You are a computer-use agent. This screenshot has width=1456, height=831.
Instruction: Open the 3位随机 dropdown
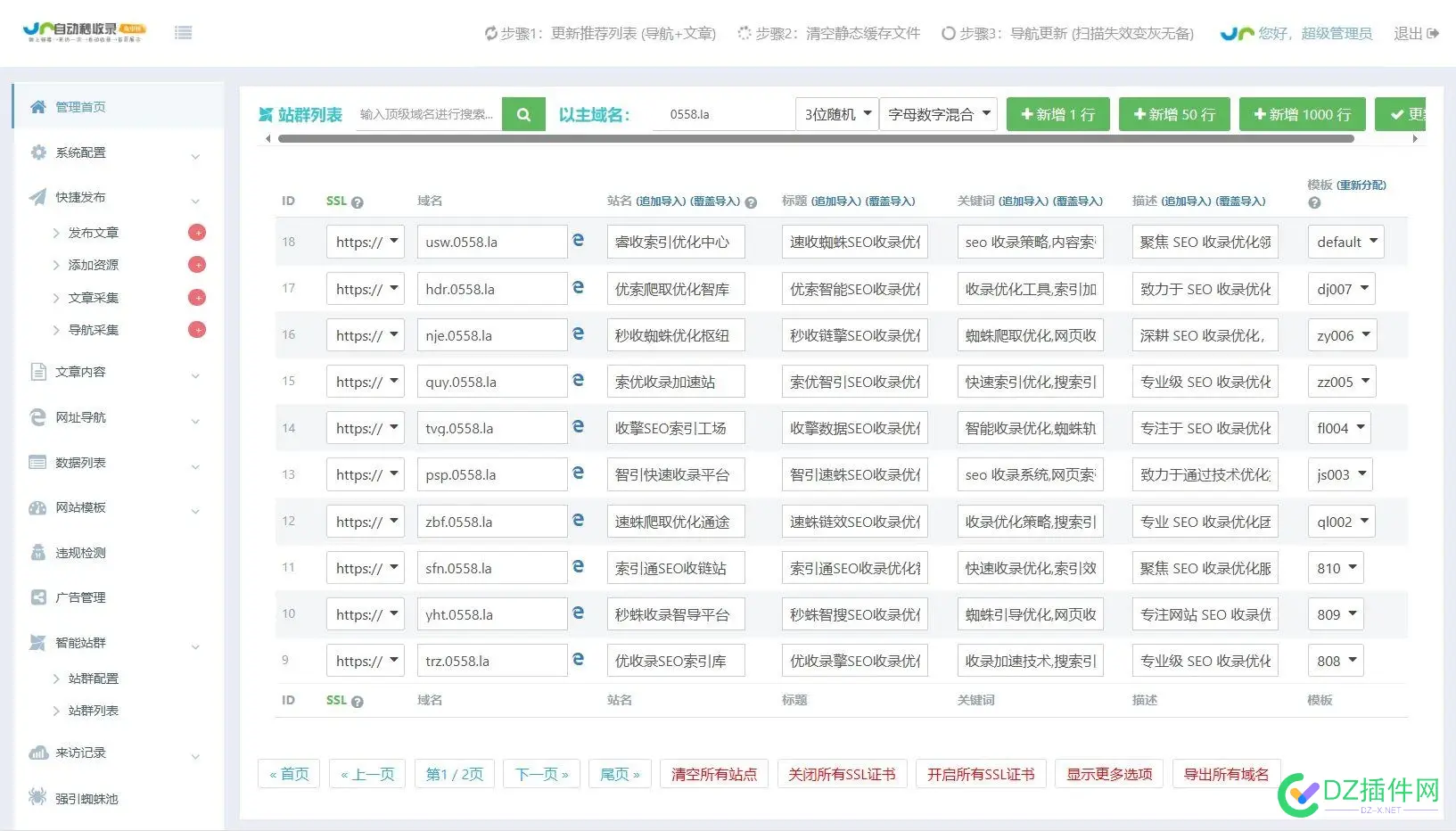point(836,114)
